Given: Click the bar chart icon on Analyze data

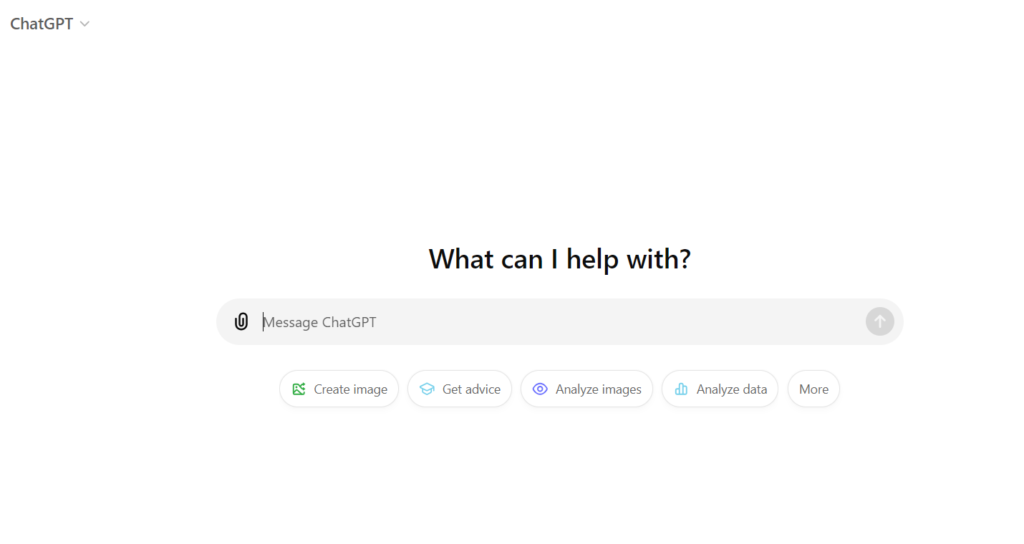Looking at the screenshot, I should coord(681,389).
